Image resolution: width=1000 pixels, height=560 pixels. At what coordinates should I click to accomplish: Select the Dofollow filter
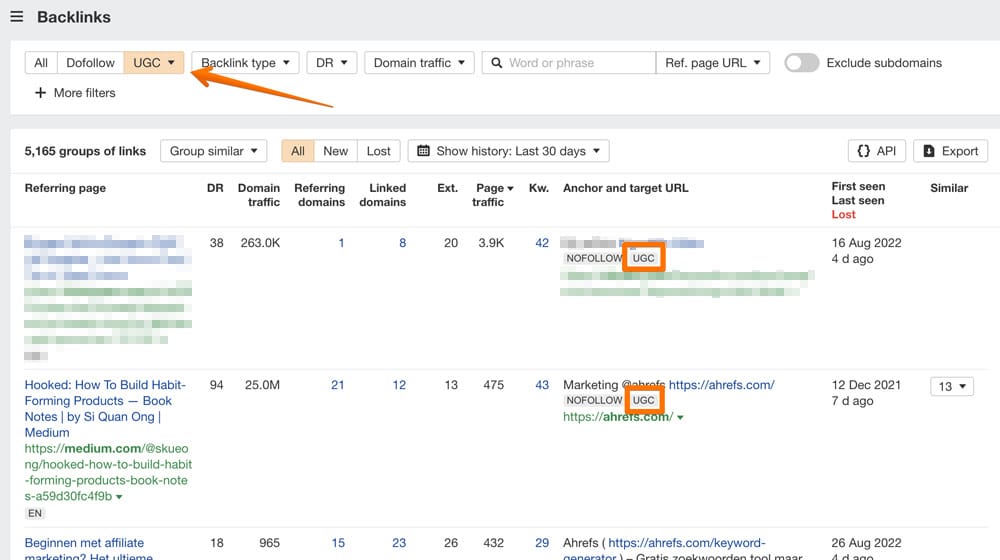(x=91, y=63)
